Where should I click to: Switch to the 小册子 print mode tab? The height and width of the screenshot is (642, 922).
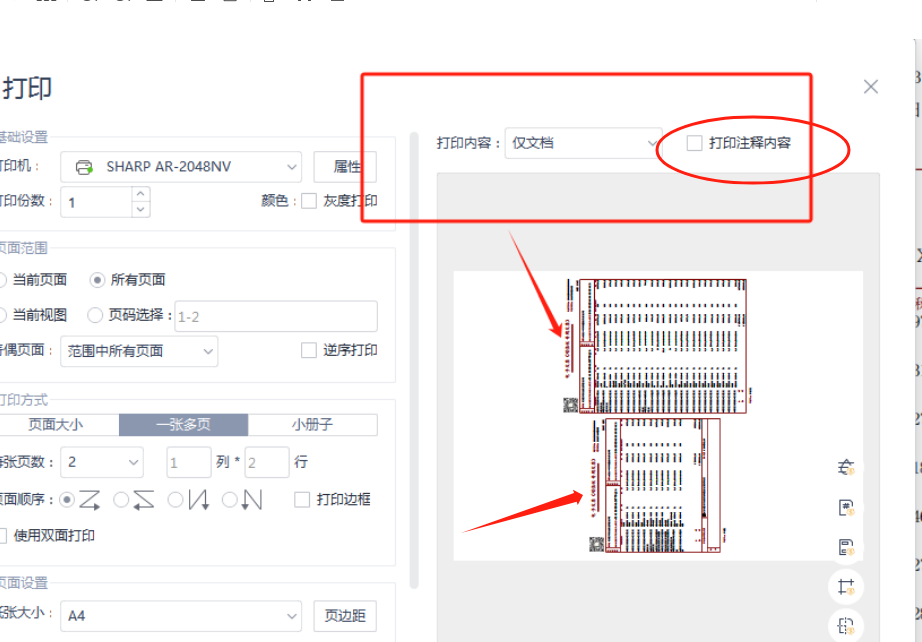pyautogui.click(x=312, y=425)
